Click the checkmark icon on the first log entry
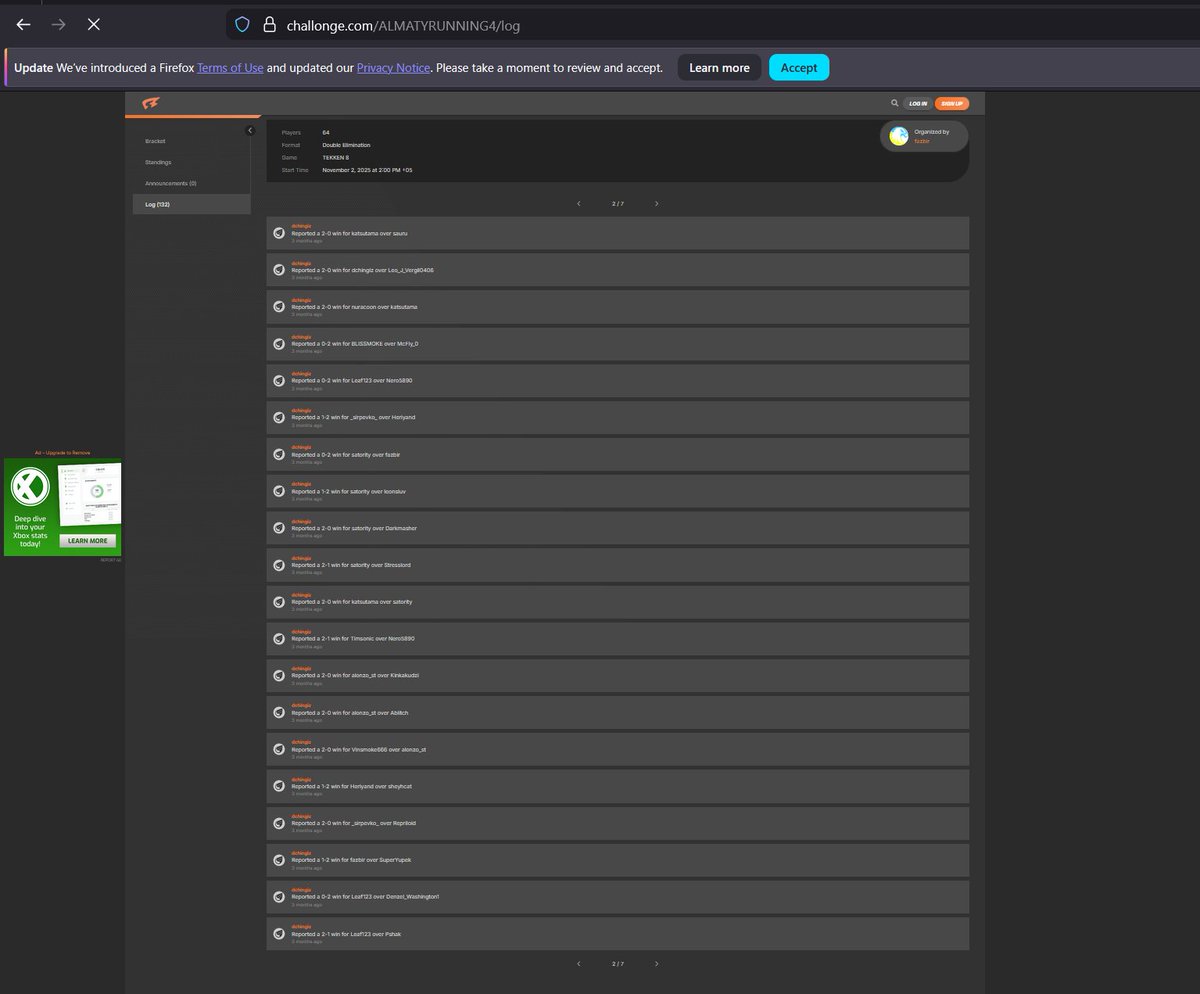 279,232
